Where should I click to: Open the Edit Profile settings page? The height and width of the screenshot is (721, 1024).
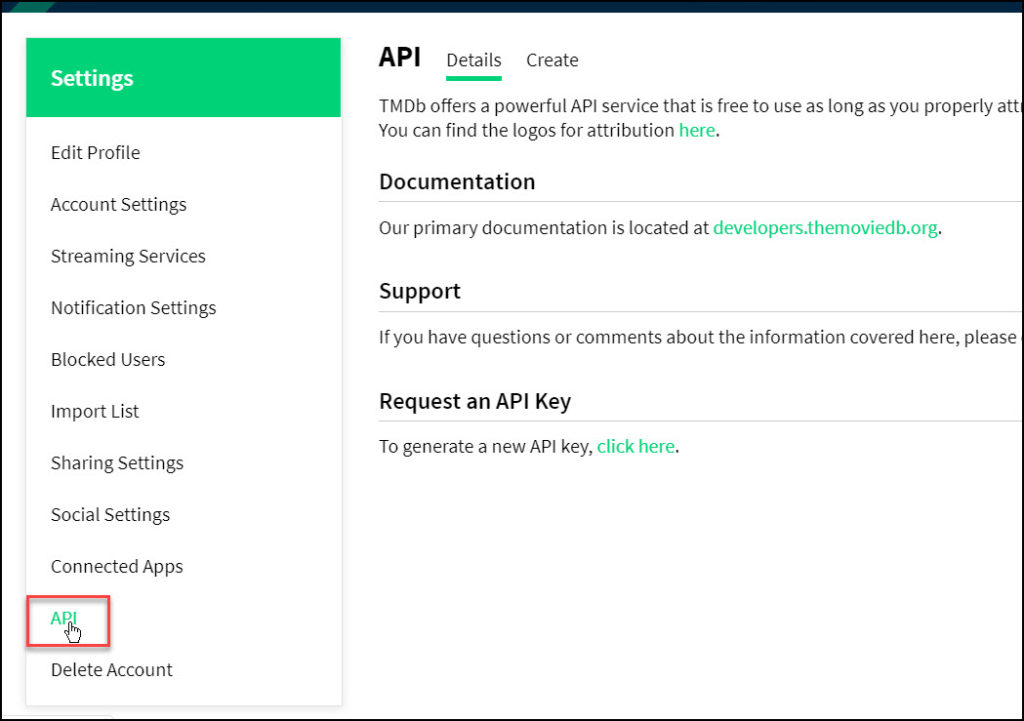click(x=95, y=152)
